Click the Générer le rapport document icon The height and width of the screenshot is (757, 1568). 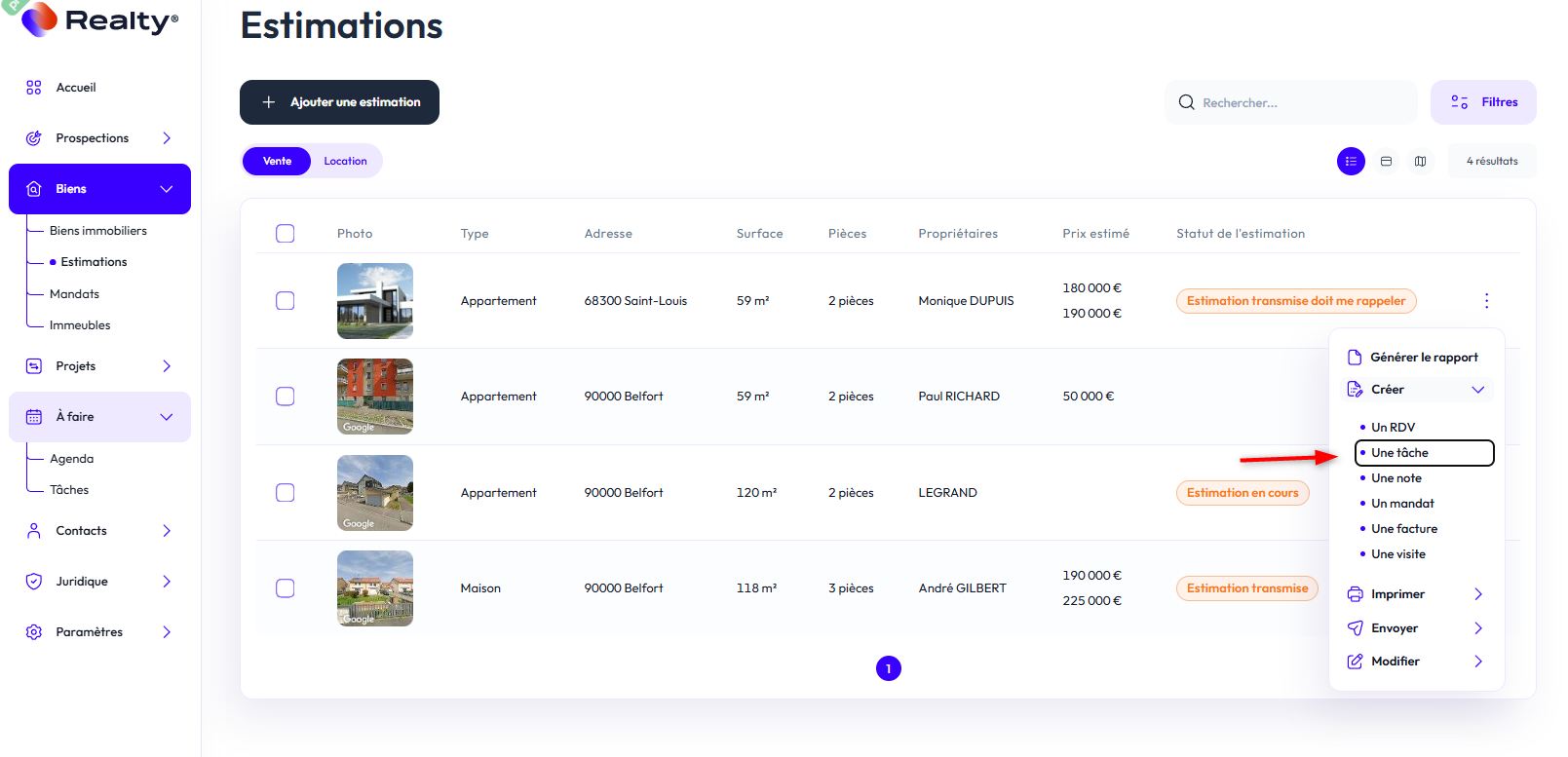(1355, 358)
